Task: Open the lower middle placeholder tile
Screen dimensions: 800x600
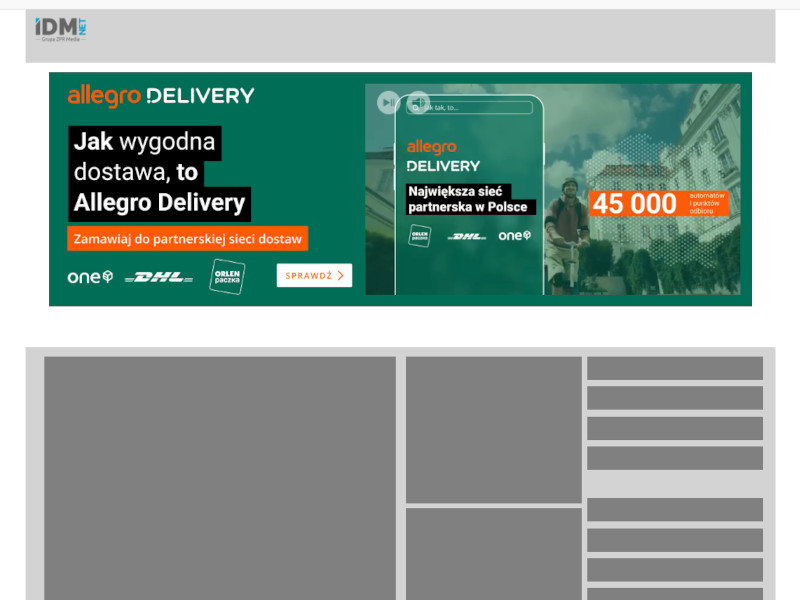Action: click(493, 553)
